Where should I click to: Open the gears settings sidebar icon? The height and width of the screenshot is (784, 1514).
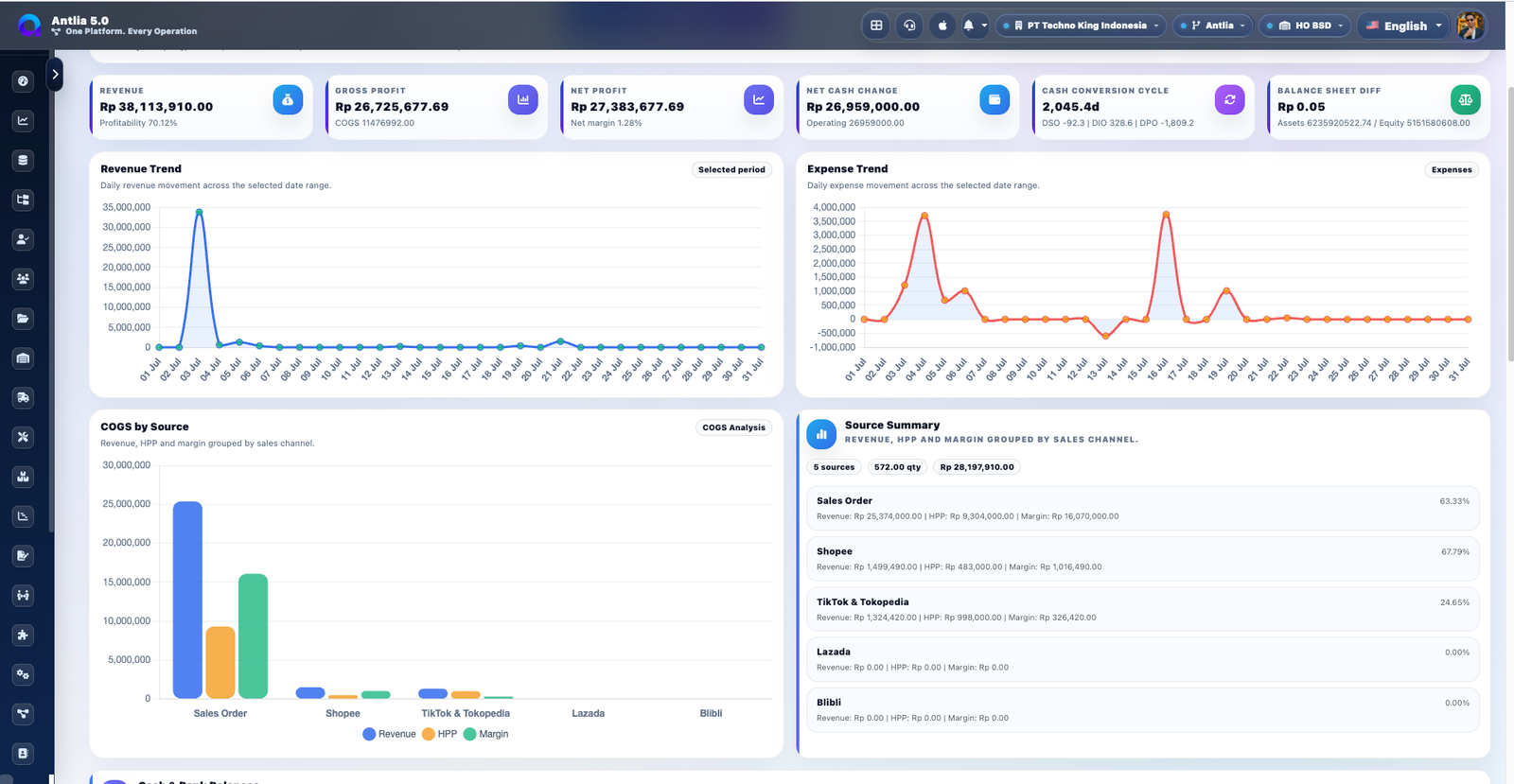pyautogui.click(x=23, y=674)
